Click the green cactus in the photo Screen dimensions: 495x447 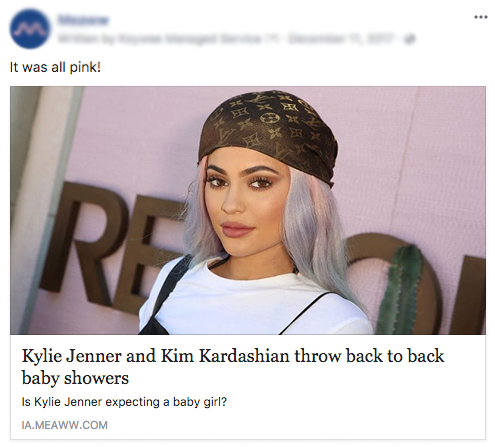401,290
